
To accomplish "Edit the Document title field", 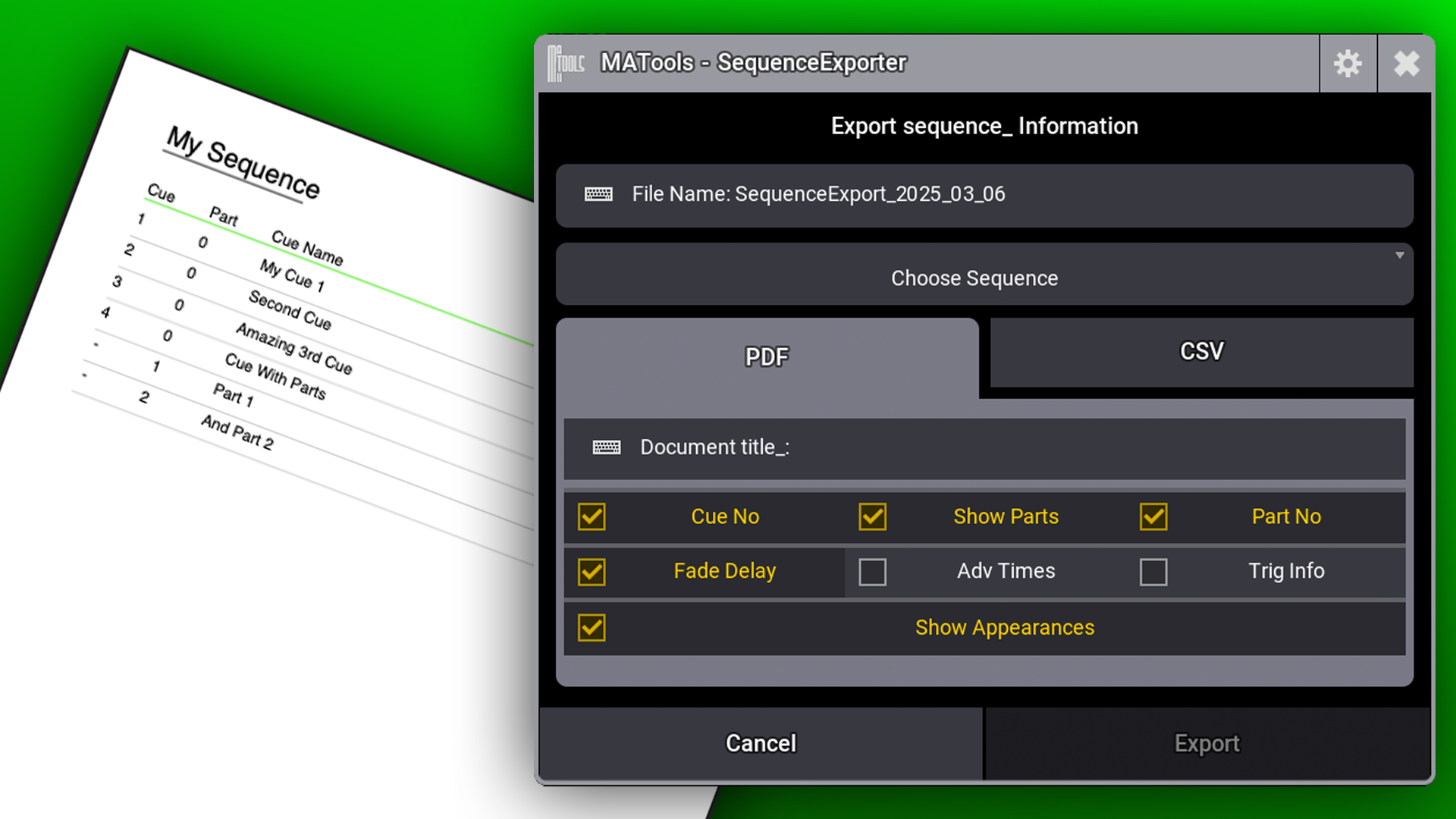I will click(984, 448).
